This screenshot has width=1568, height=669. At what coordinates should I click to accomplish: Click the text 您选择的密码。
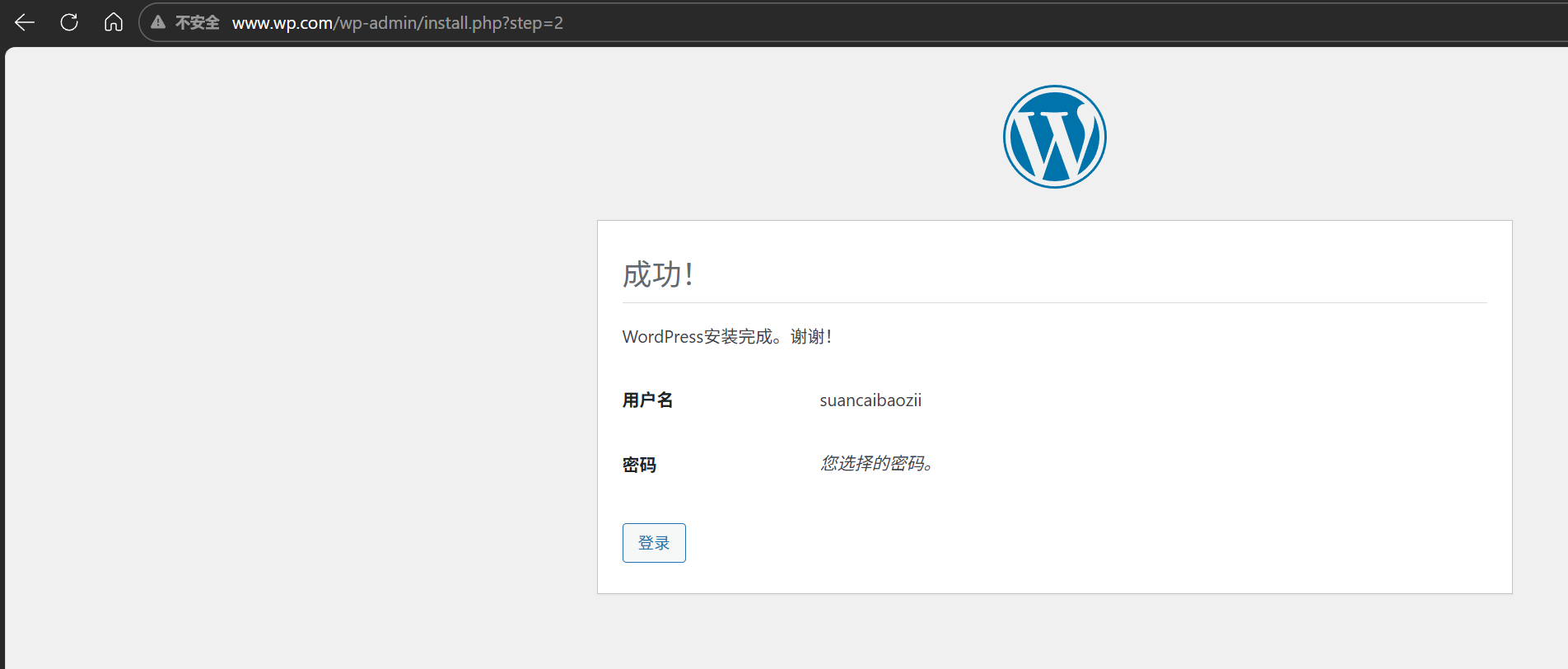[x=877, y=463]
